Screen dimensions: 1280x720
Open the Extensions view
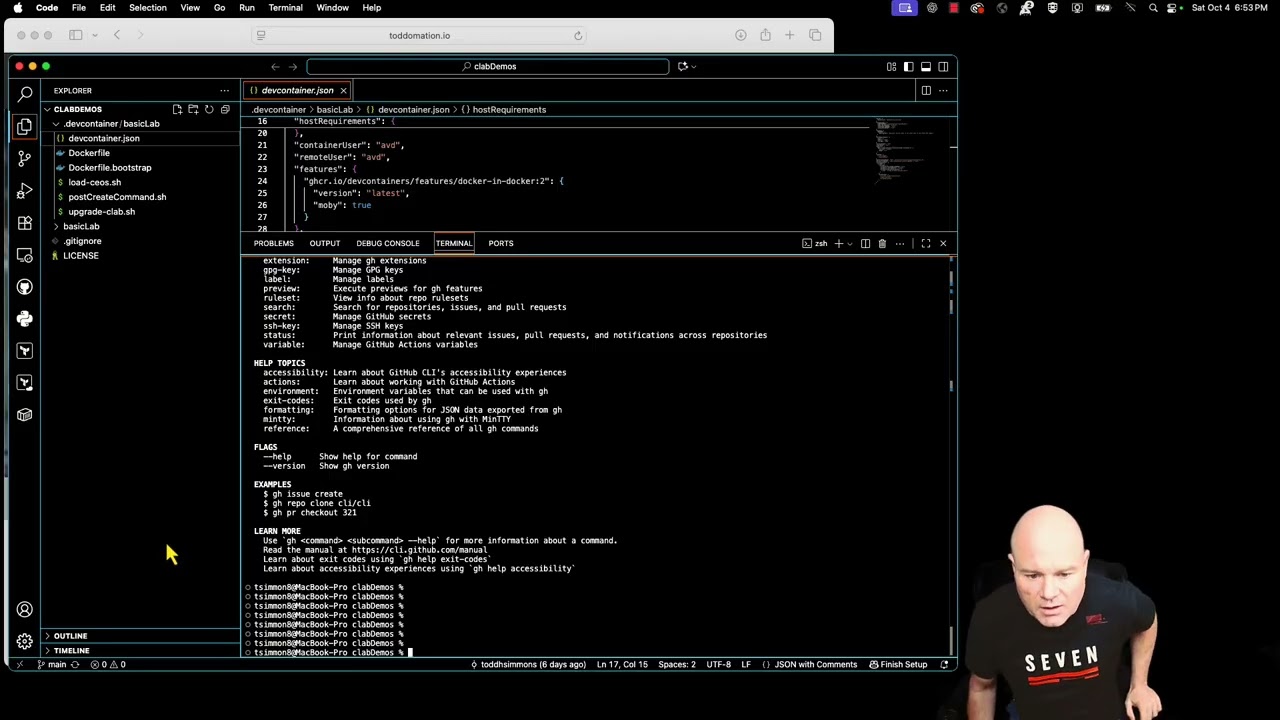click(25, 222)
